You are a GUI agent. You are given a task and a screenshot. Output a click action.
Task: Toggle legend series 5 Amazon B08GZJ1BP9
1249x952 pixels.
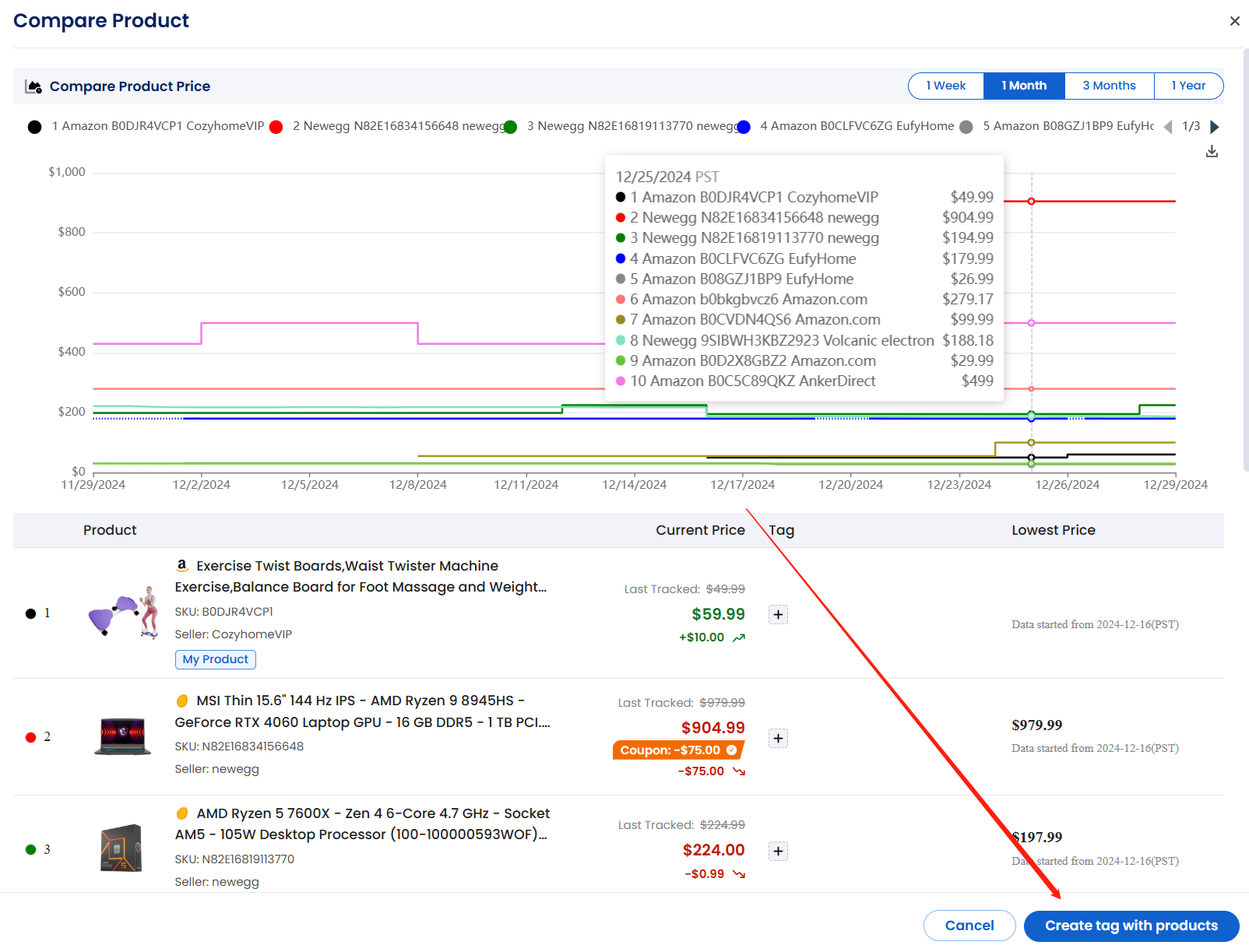tap(1057, 126)
